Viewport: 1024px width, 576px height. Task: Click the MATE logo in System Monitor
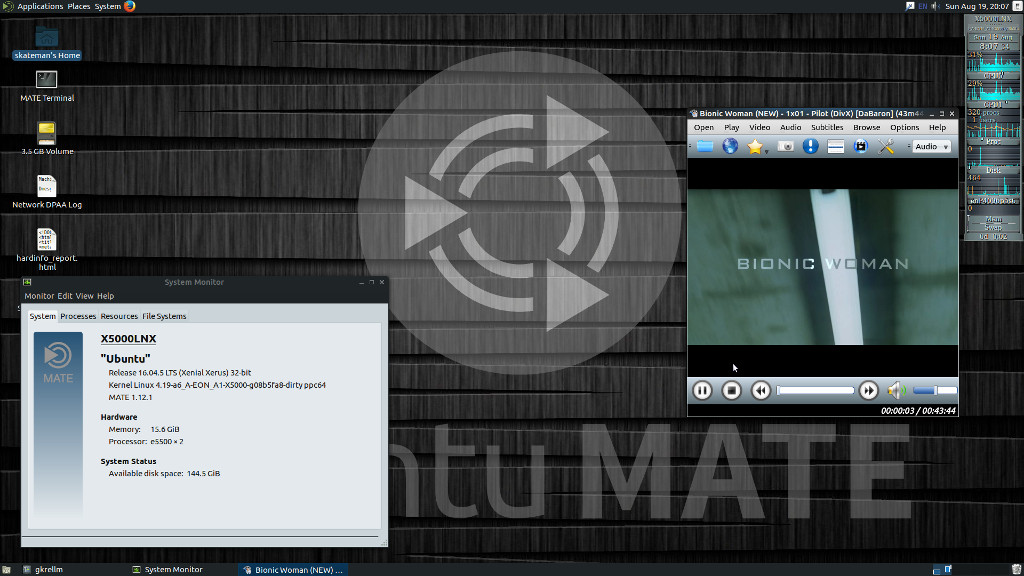click(58, 363)
